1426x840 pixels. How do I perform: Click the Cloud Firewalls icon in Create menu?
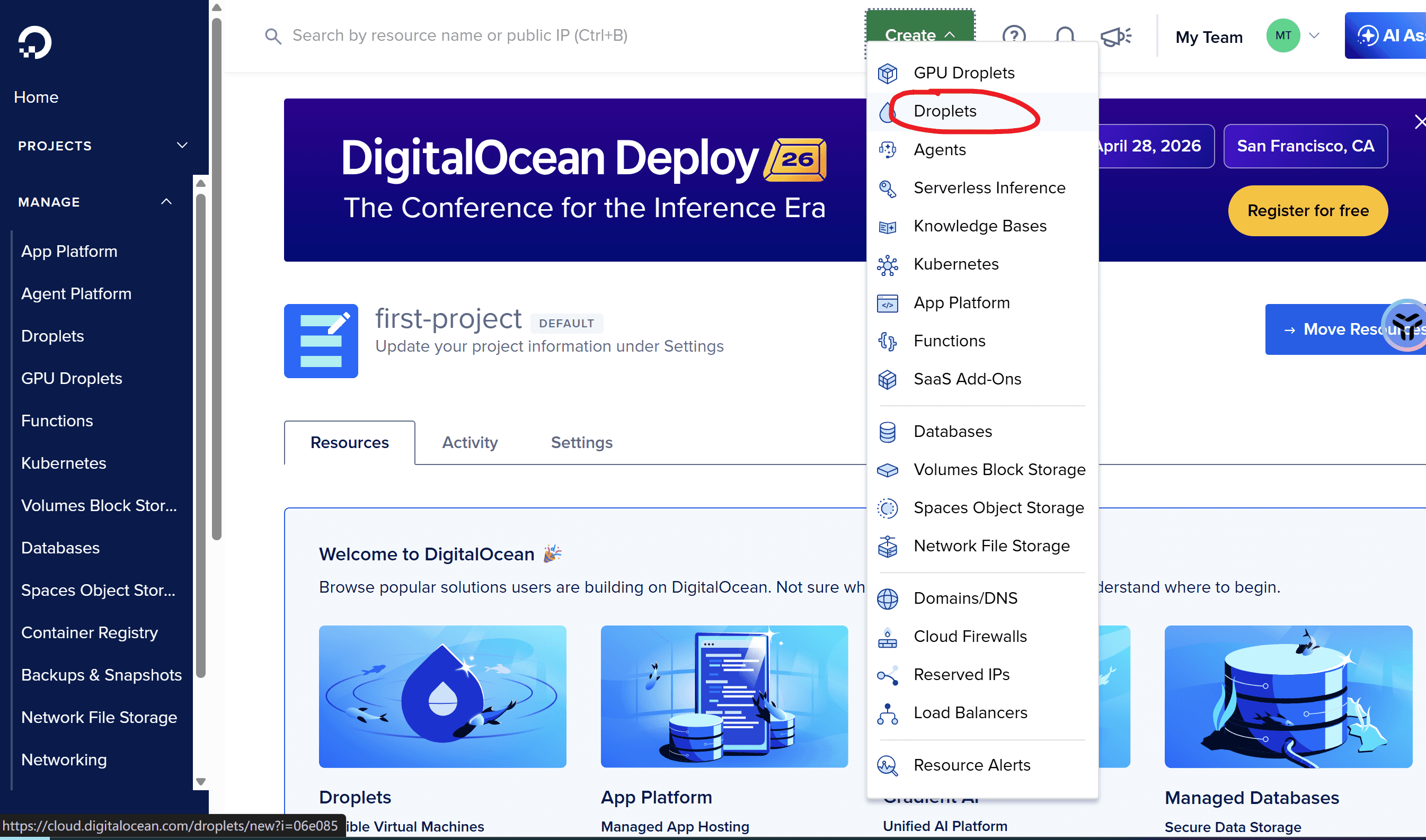coord(888,637)
